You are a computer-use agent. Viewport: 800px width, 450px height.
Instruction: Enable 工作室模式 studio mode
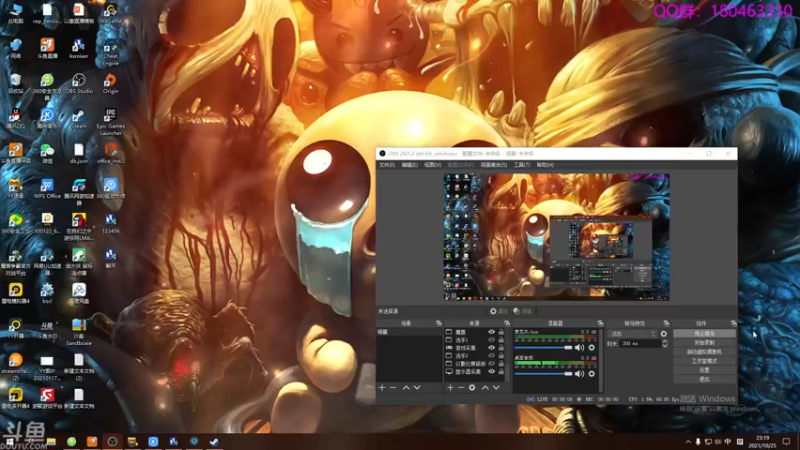(x=704, y=361)
